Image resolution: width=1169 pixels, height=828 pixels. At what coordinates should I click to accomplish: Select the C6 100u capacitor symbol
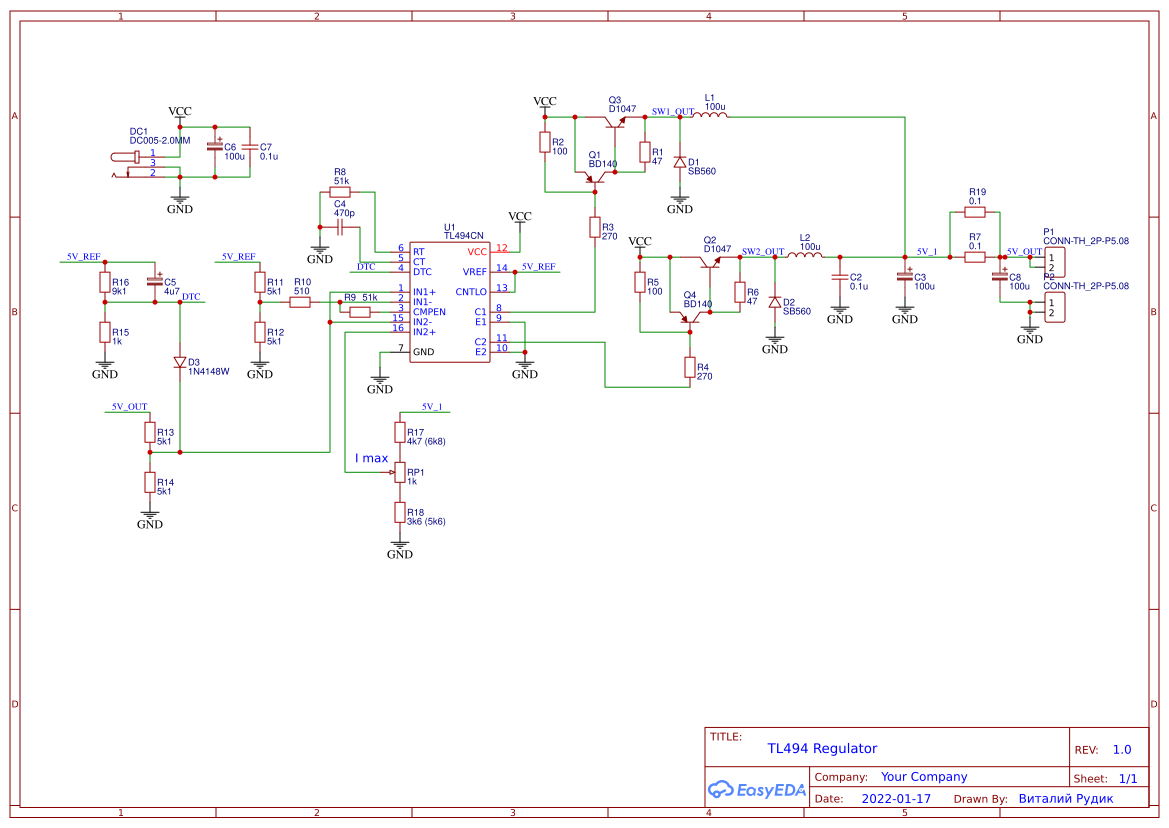[x=215, y=146]
